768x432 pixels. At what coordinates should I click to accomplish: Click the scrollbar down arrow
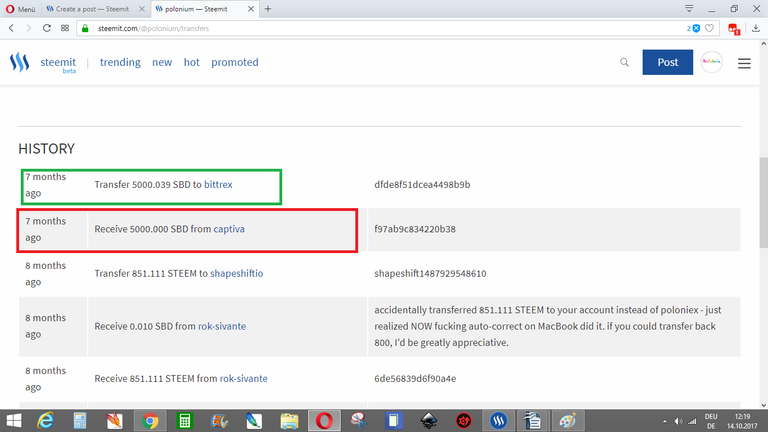point(763,405)
